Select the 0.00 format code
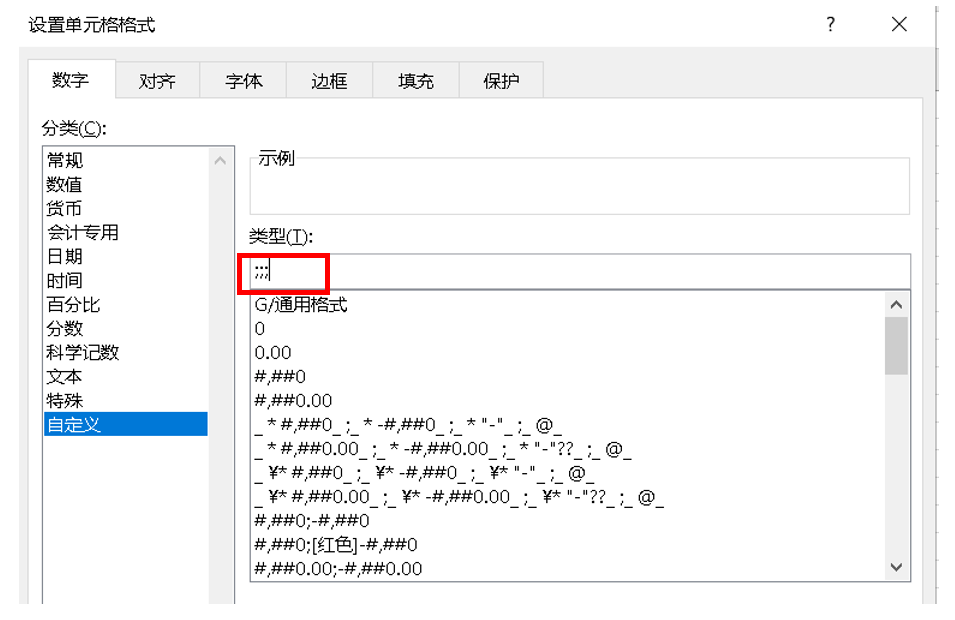Image resolution: width=955 pixels, height=620 pixels. tap(568, 353)
